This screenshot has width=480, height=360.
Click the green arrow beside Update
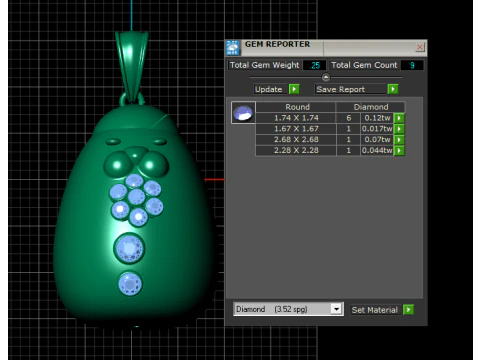[294, 89]
